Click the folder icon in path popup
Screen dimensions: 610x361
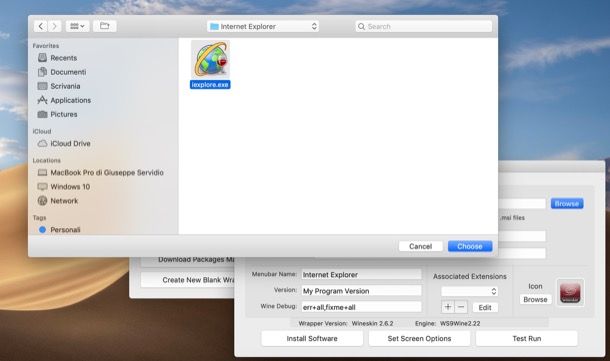tap(214, 26)
